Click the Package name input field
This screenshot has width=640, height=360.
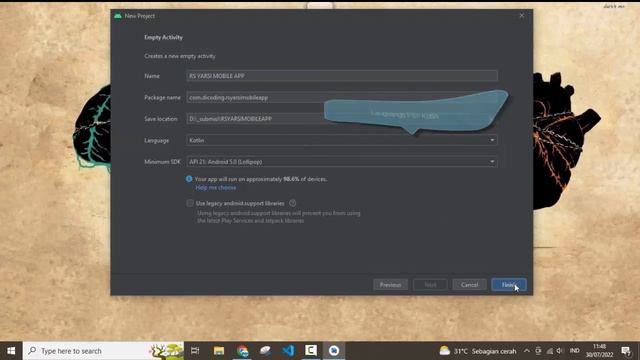342,98
